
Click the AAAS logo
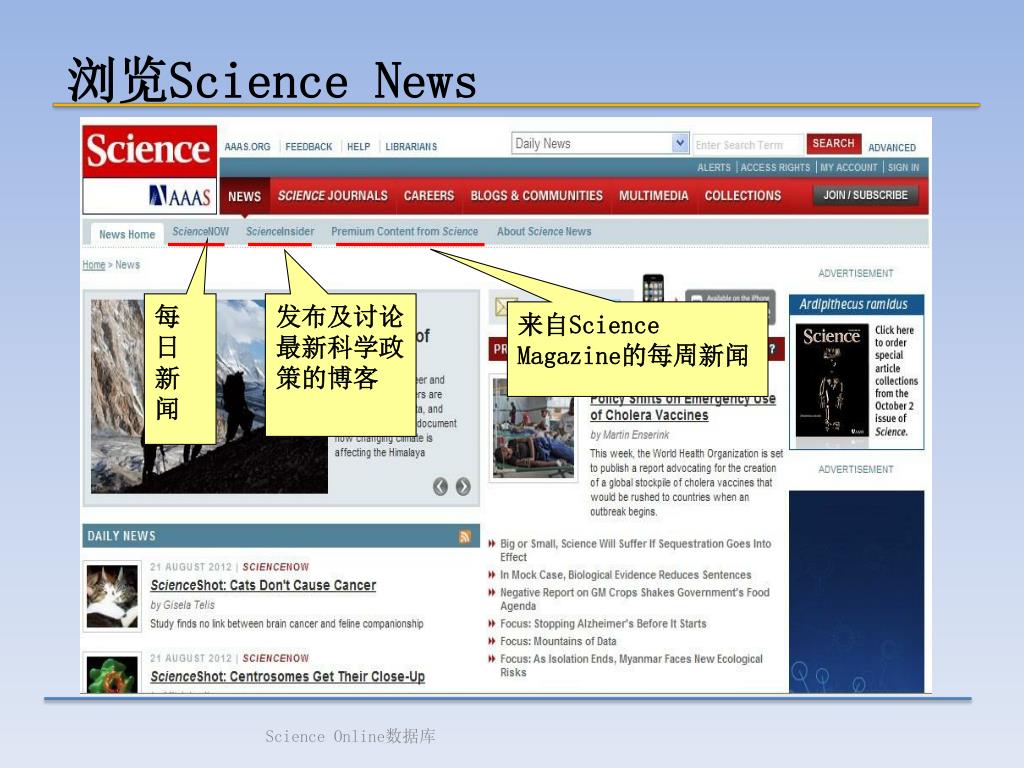tap(180, 196)
